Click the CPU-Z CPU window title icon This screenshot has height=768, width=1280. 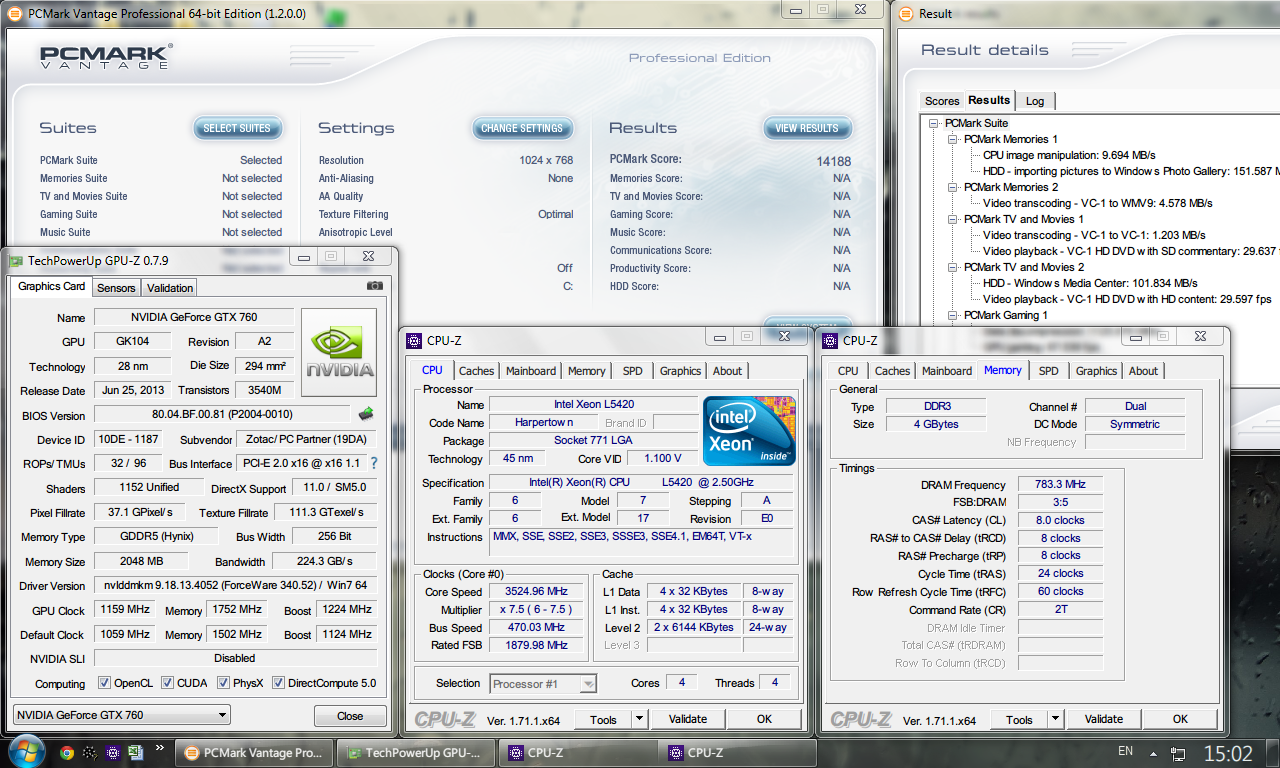pos(414,340)
